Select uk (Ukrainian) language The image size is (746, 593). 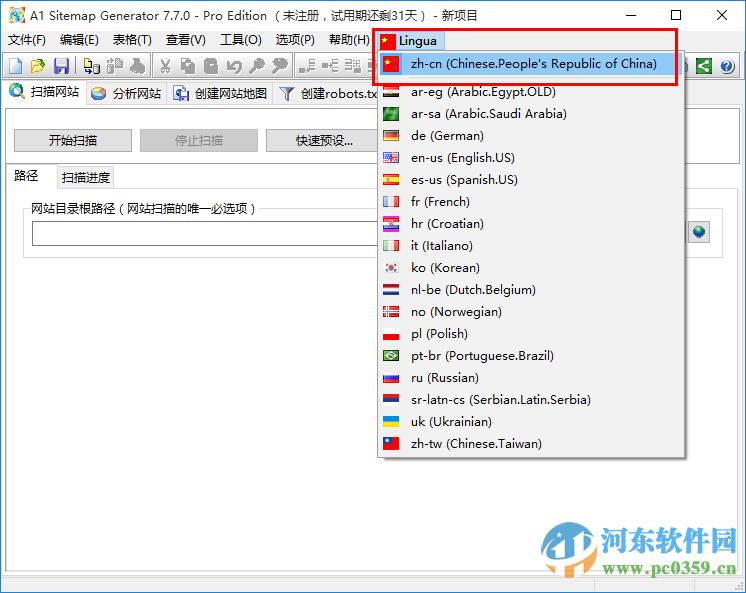click(x=531, y=422)
